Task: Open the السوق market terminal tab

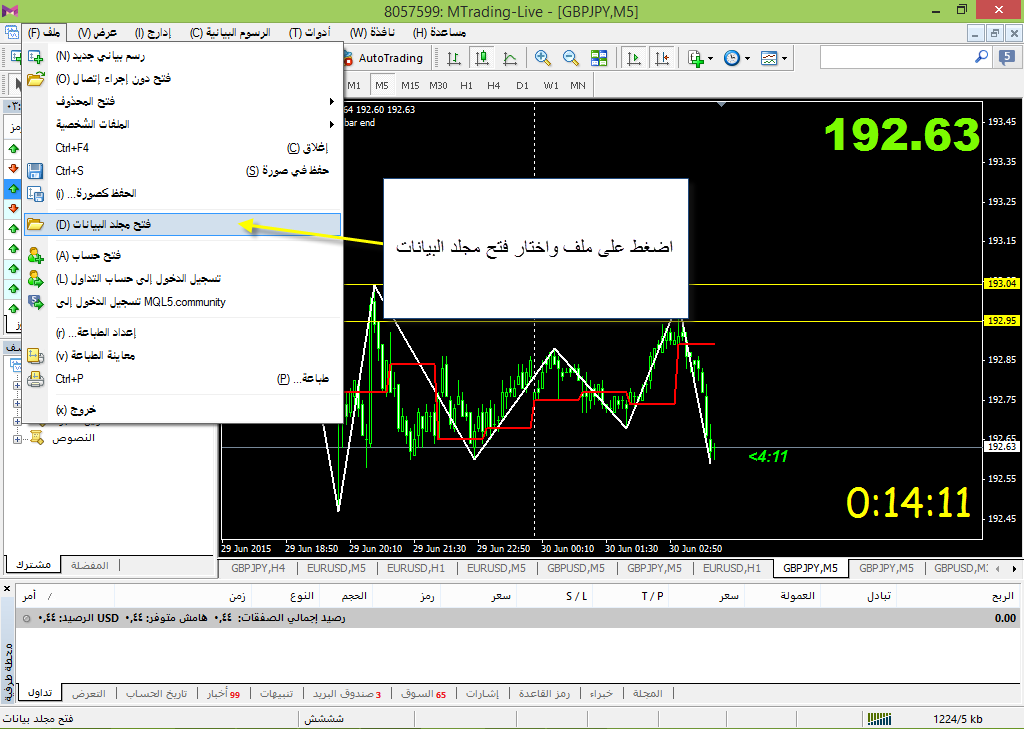Action: (424, 694)
